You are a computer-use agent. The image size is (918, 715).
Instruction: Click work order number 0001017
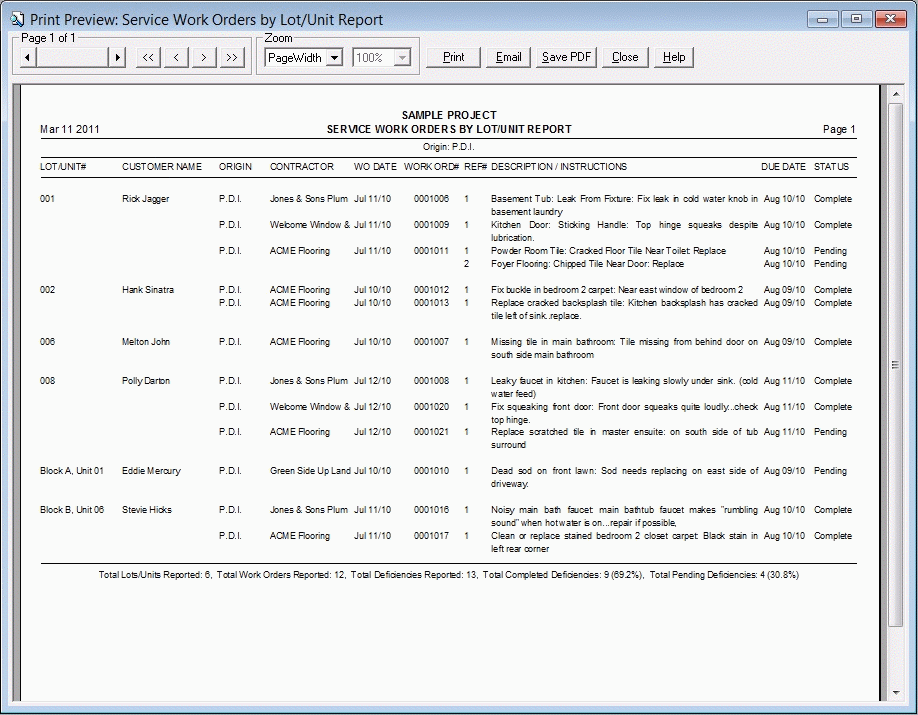coord(431,536)
